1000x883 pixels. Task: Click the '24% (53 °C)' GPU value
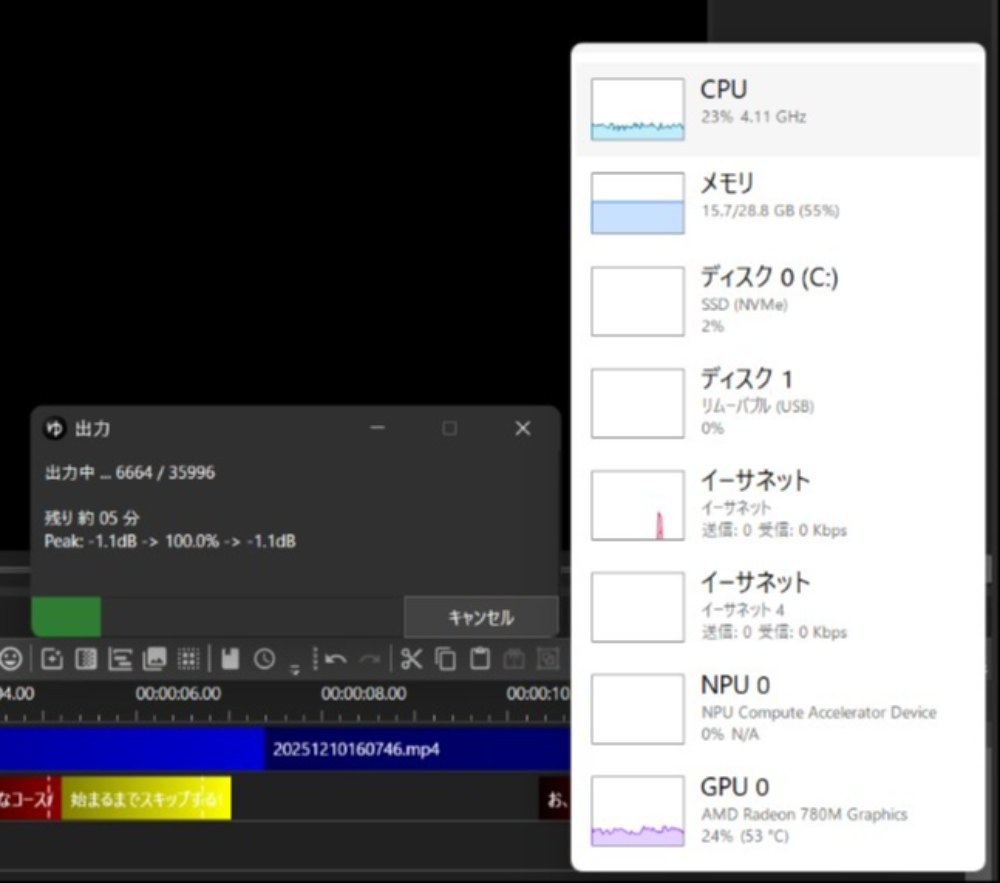pyautogui.click(x=744, y=836)
